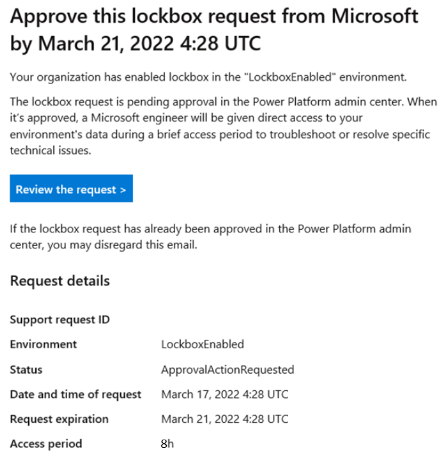Select the Approve this lockbox request heading
446x462 pixels.
(214, 30)
